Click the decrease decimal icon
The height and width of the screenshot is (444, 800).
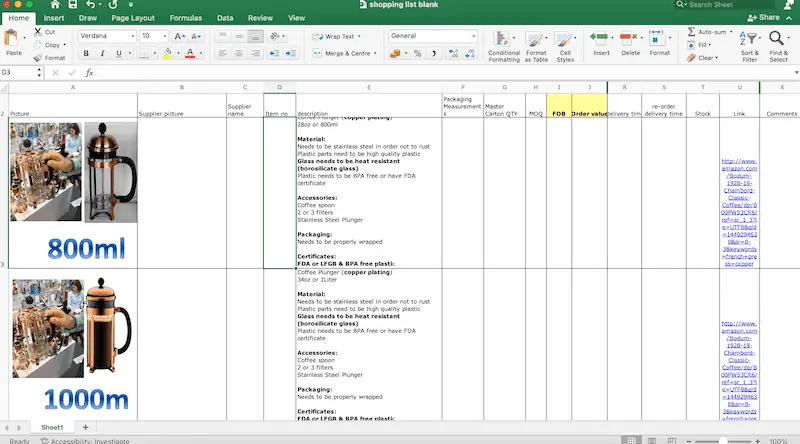[x=470, y=53]
